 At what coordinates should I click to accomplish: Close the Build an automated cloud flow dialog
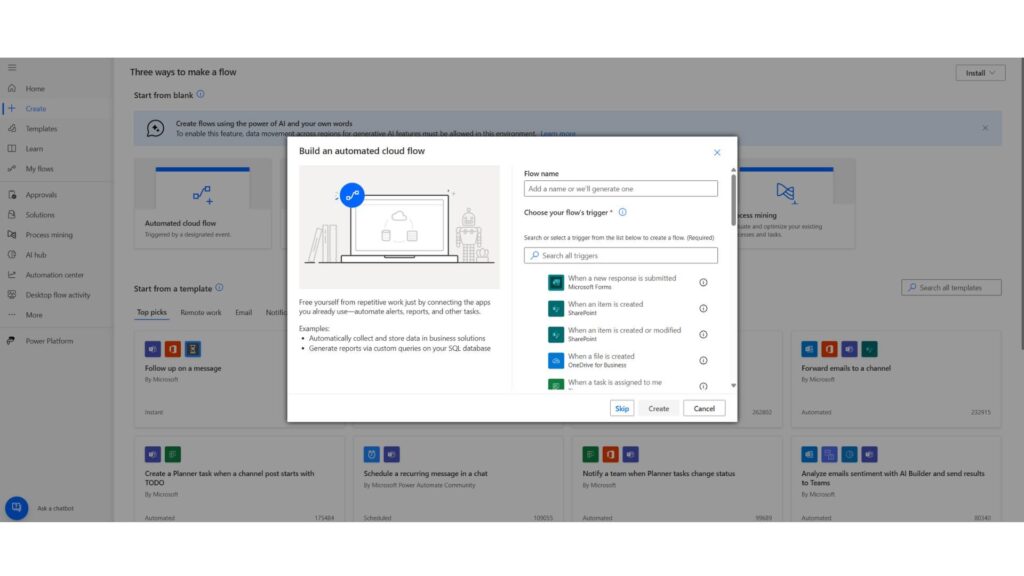point(716,152)
